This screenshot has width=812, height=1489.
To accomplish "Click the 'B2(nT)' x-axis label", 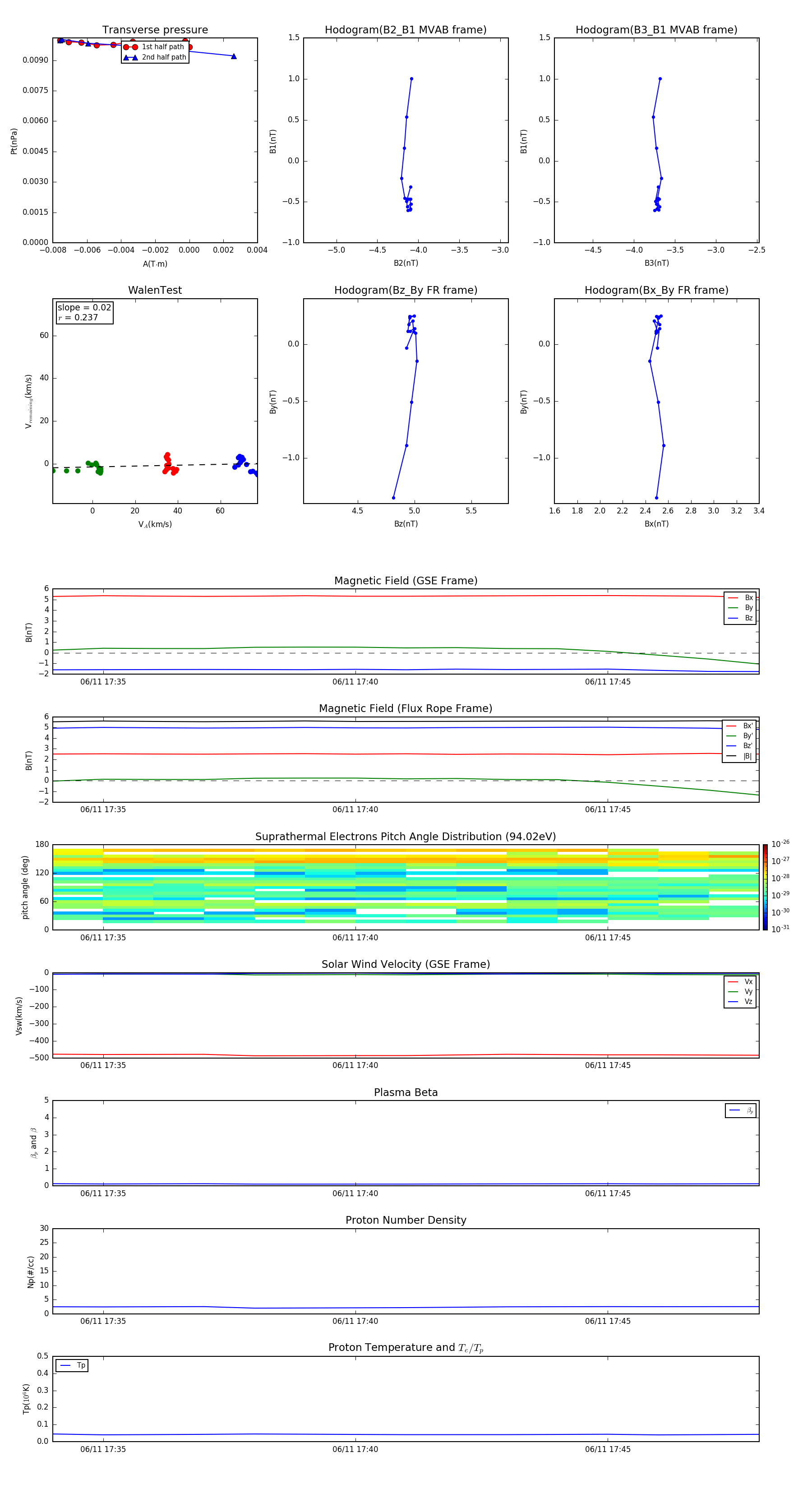I will [x=406, y=263].
